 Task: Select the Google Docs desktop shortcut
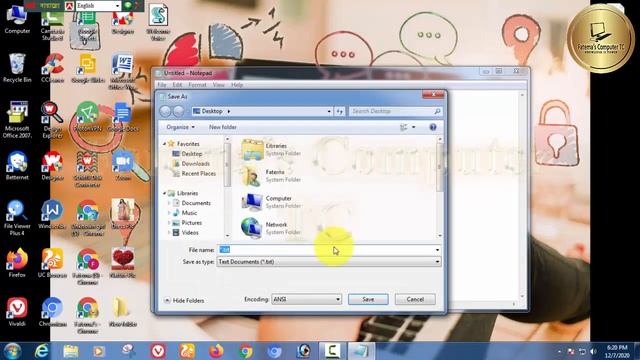coord(122,117)
